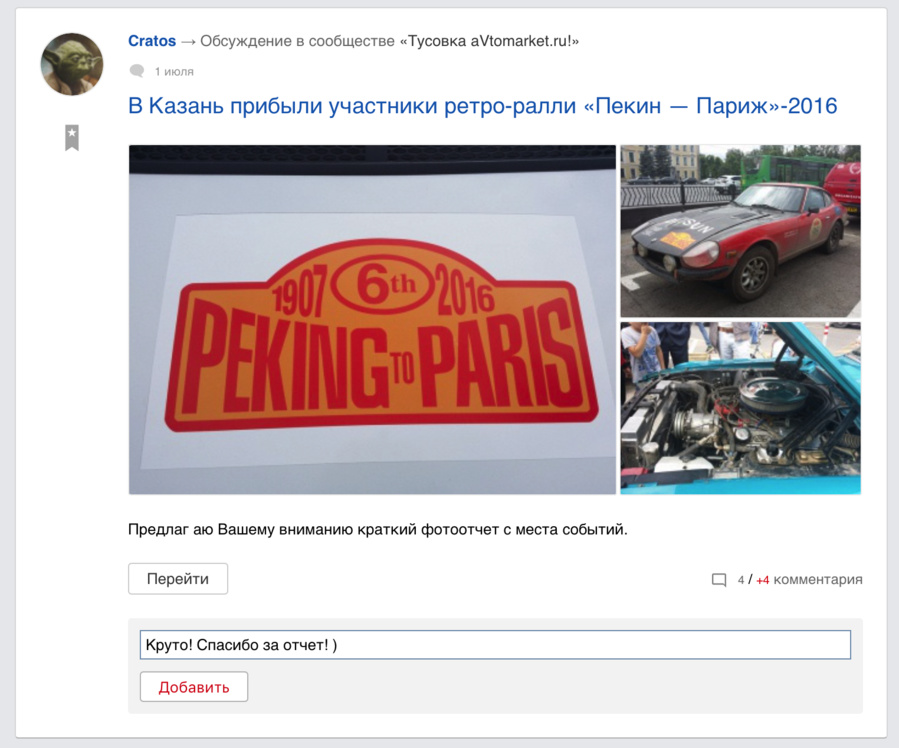This screenshot has height=748, width=899.
Task: Open the turquoise car engine photo
Action: (x=740, y=408)
